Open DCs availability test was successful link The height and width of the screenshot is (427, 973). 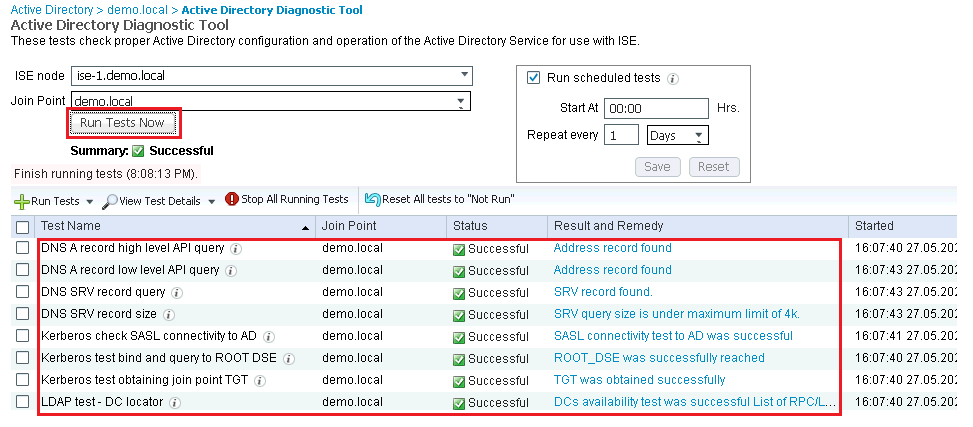coord(695,402)
